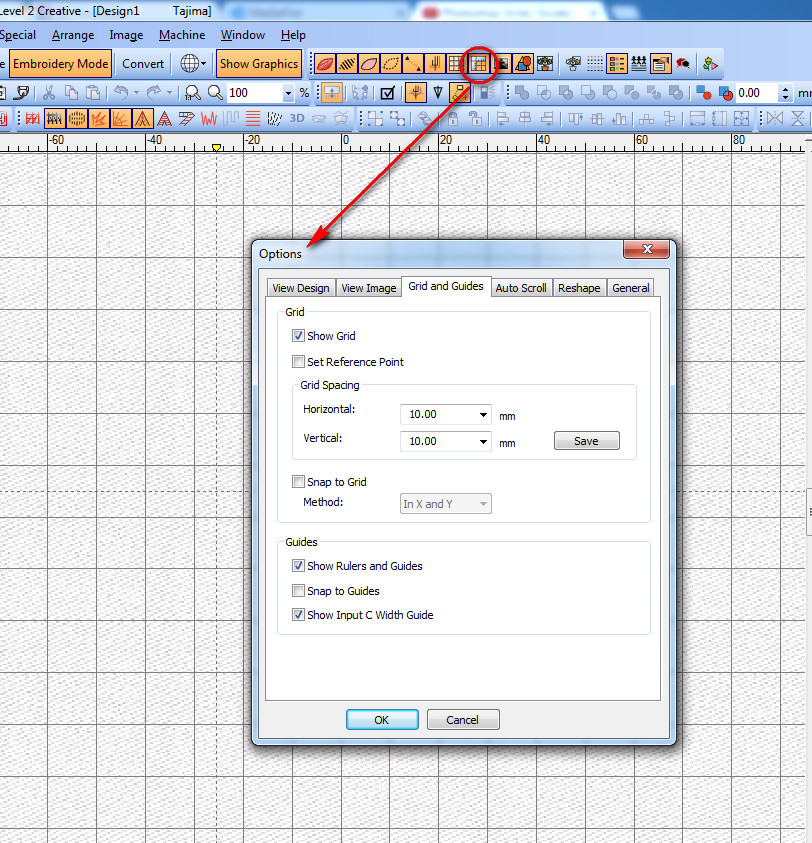Toggle the Show Bitmaps picture icon
Viewport: 812px width, 843px height.
[501, 64]
